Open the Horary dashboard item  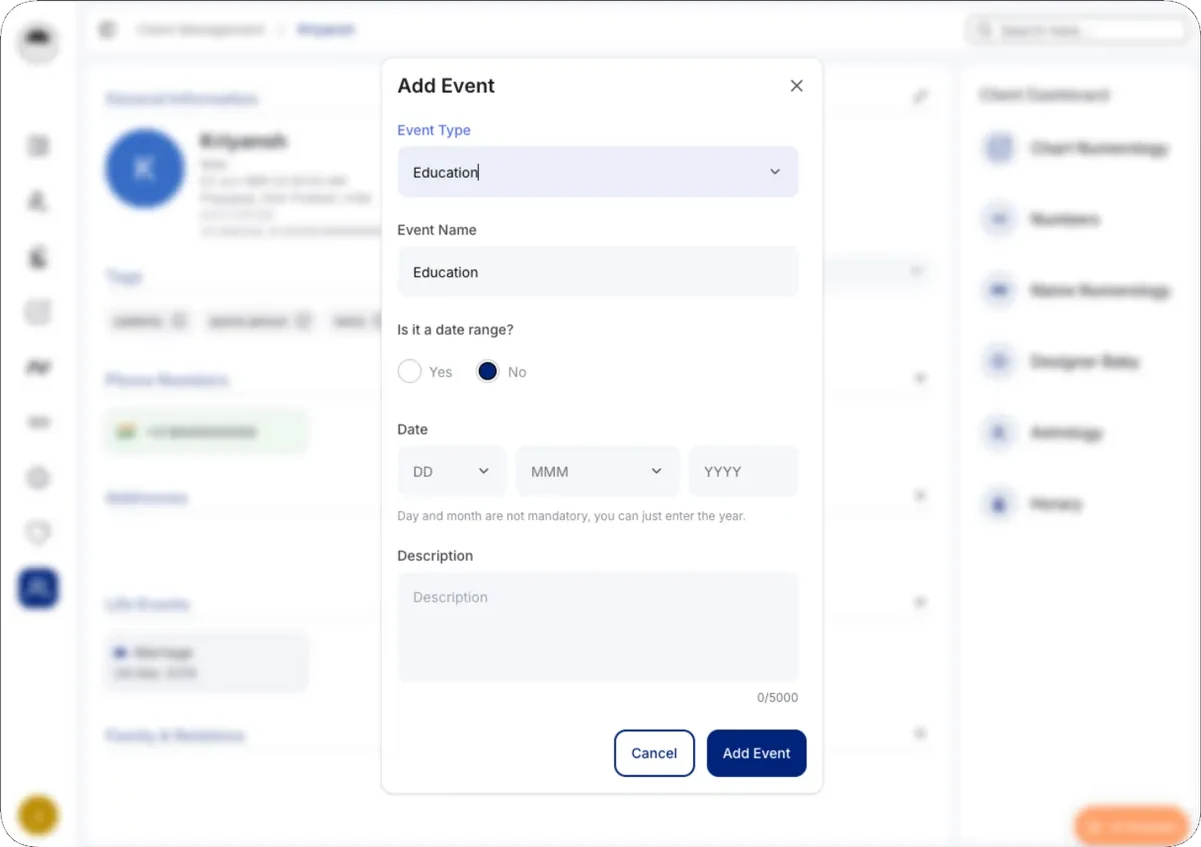point(1033,503)
